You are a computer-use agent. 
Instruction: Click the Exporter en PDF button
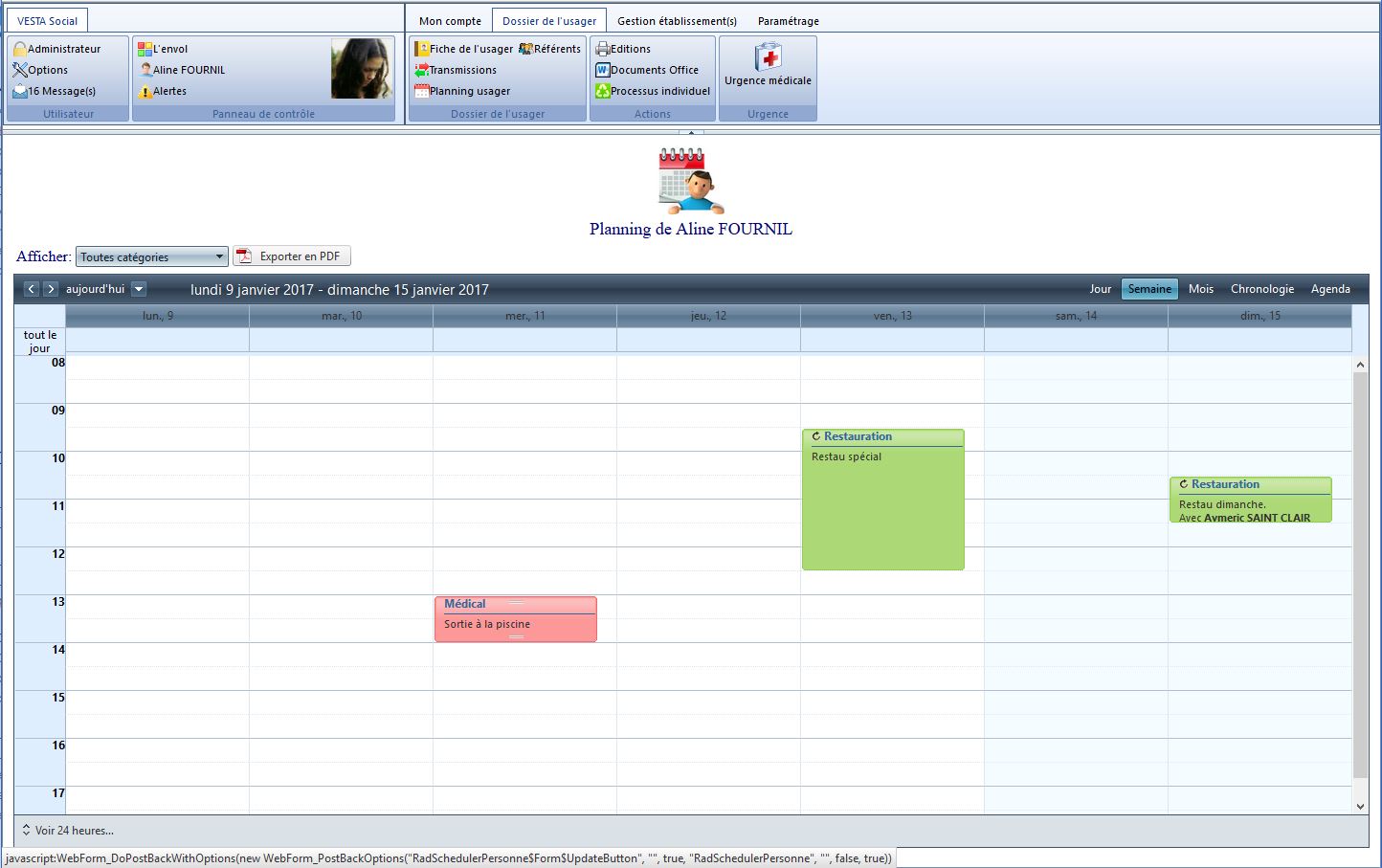coord(292,256)
